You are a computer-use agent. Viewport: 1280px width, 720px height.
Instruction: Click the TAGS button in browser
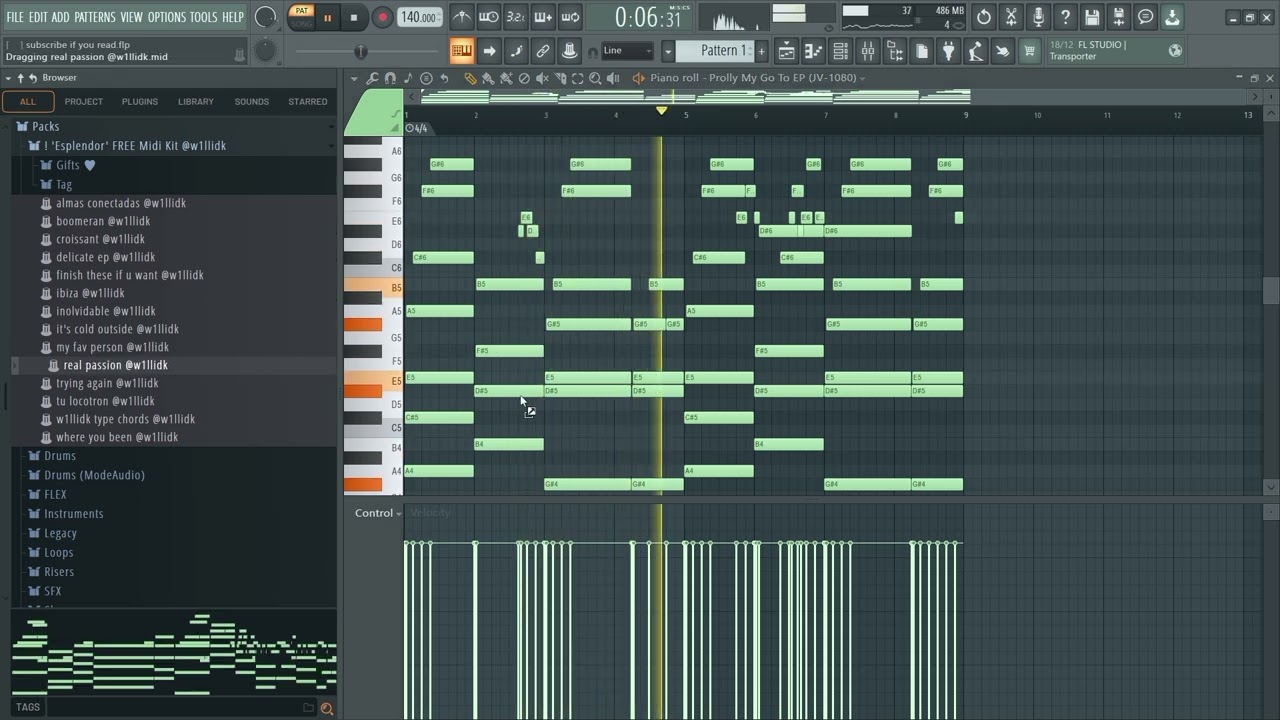[x=28, y=707]
